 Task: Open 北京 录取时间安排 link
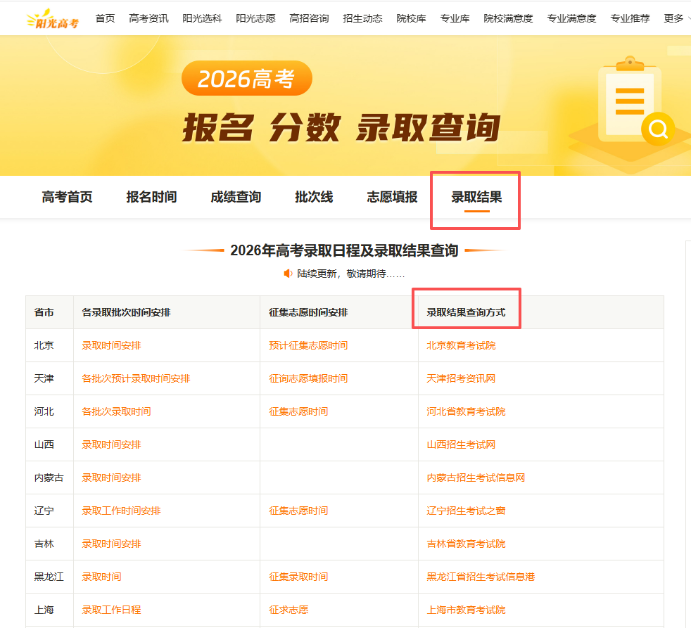[x=111, y=346]
